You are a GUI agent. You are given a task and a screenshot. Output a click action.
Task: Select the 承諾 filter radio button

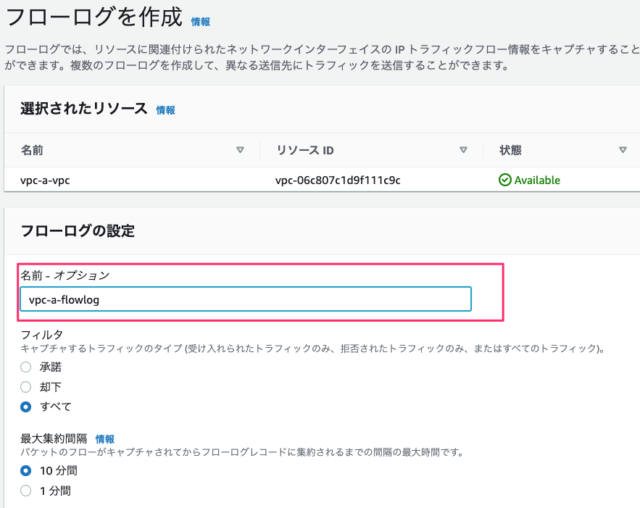coord(26,367)
